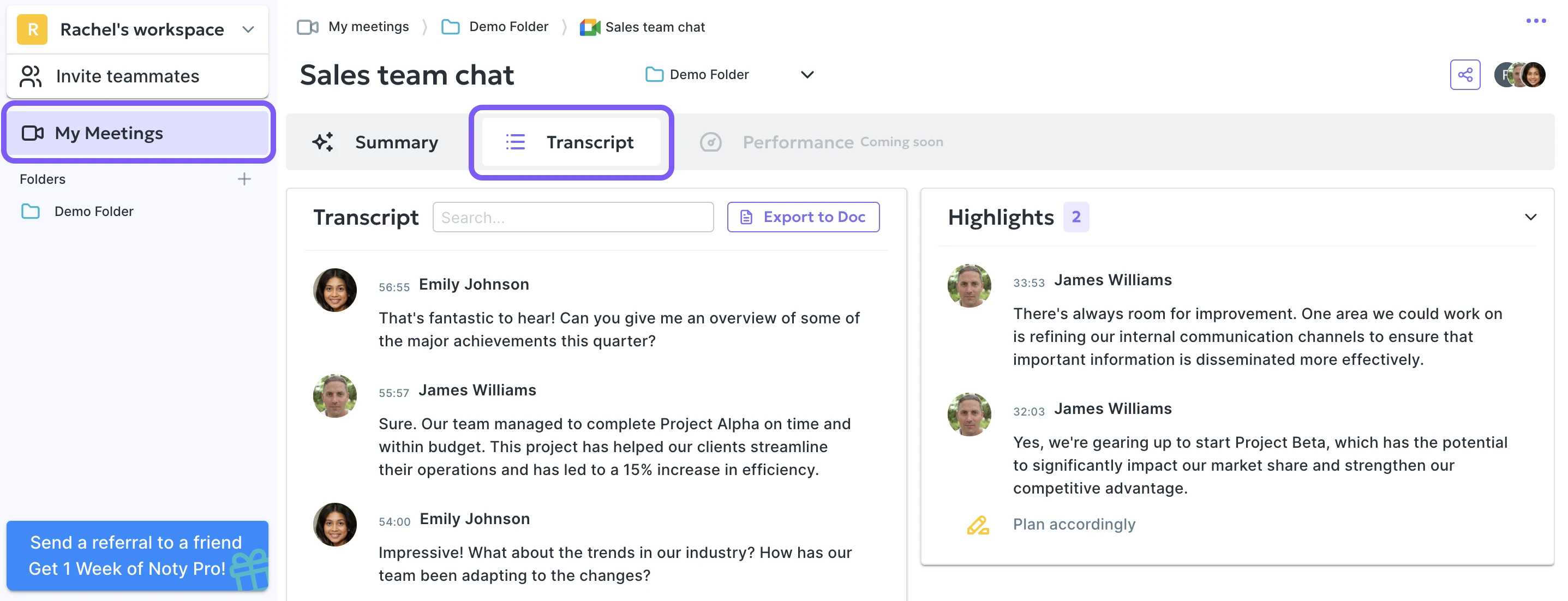Click the add folder plus icon

pyautogui.click(x=244, y=179)
